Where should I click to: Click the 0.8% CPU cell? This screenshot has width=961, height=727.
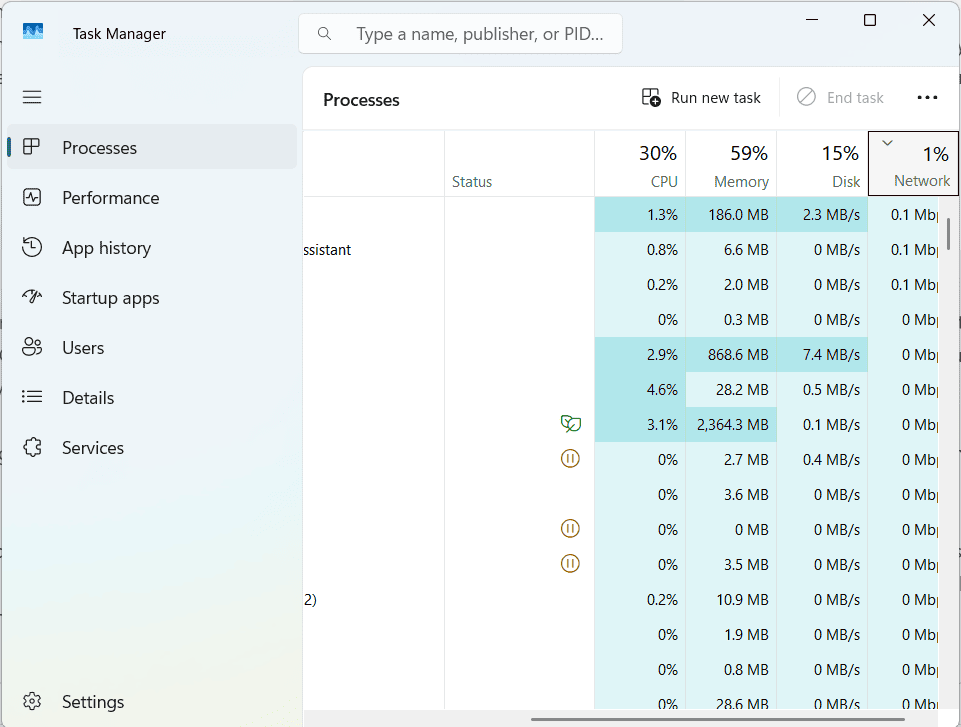point(640,249)
